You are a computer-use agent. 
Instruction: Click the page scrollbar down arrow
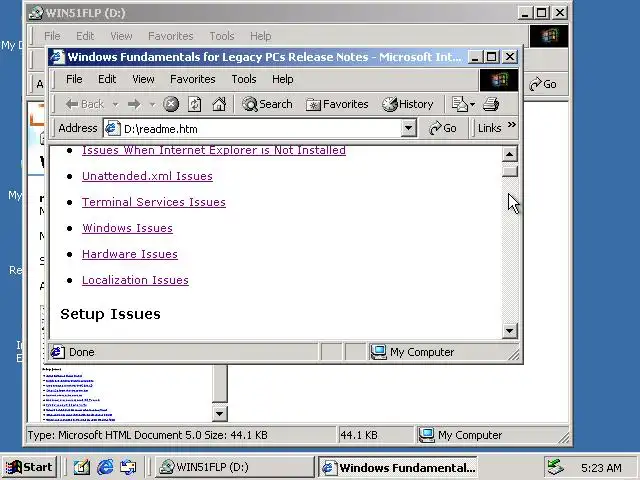pos(509,331)
